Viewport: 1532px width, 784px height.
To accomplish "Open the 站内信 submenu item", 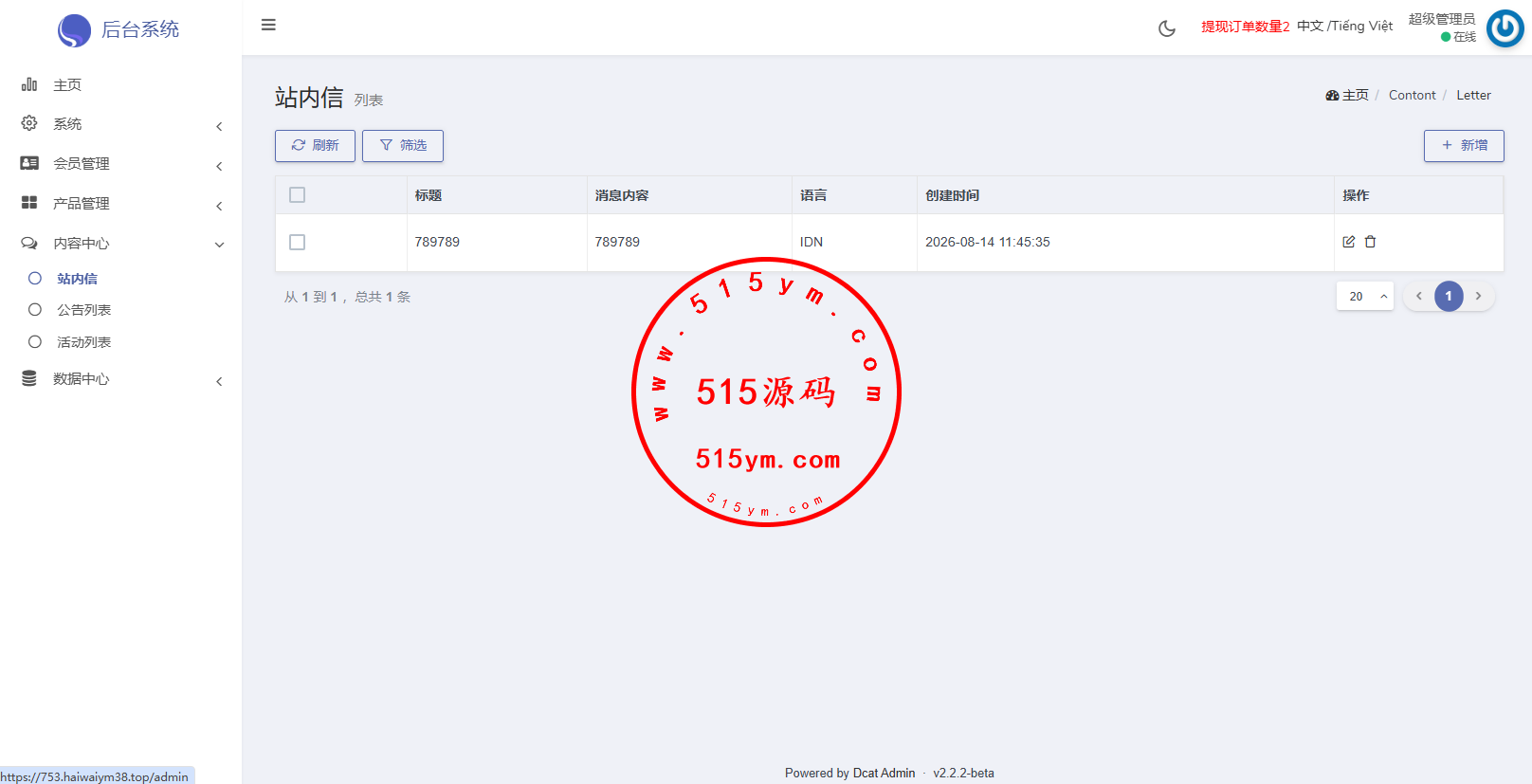I will pyautogui.click(x=120, y=279).
